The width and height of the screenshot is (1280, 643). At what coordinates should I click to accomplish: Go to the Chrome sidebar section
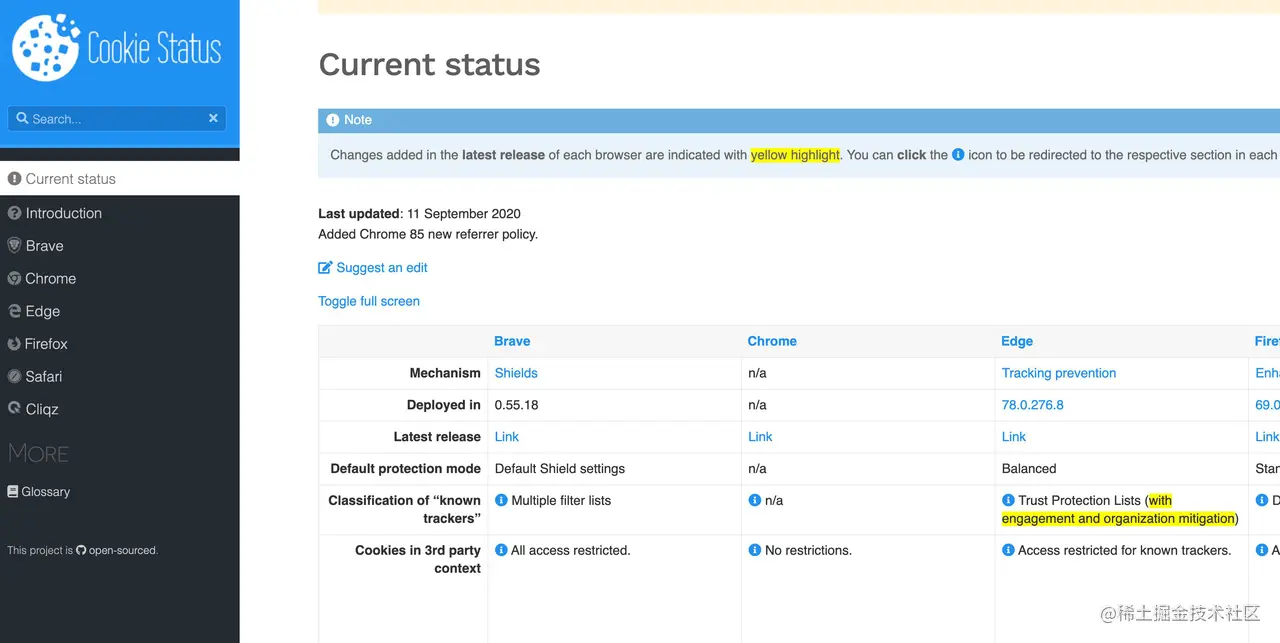[50, 278]
